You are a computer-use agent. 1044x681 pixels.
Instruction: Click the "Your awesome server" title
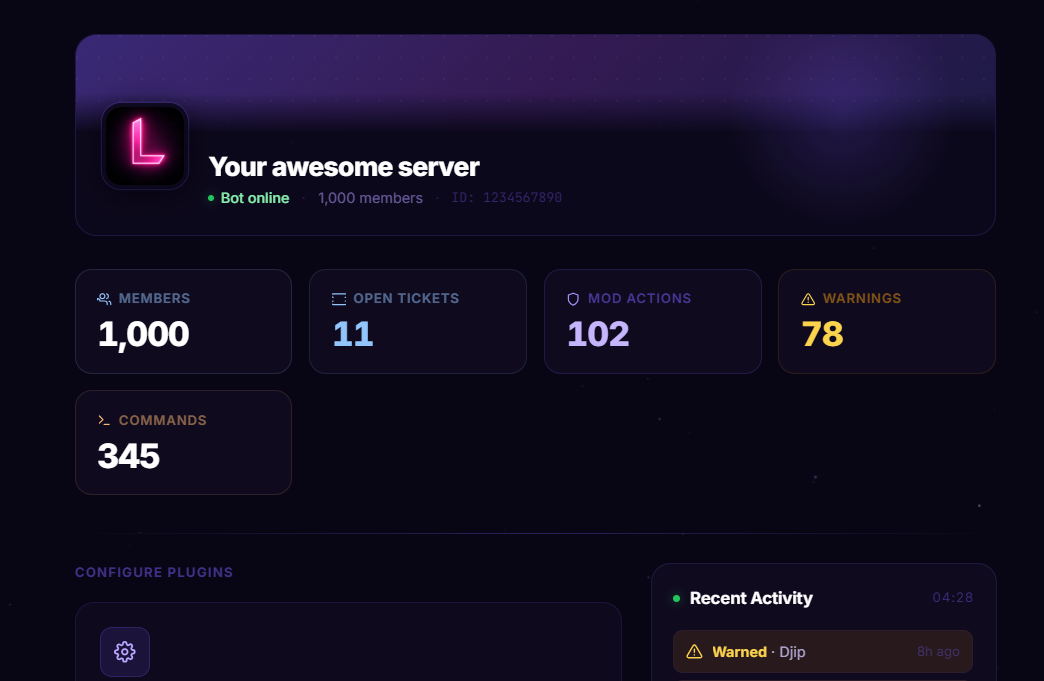[344, 167]
